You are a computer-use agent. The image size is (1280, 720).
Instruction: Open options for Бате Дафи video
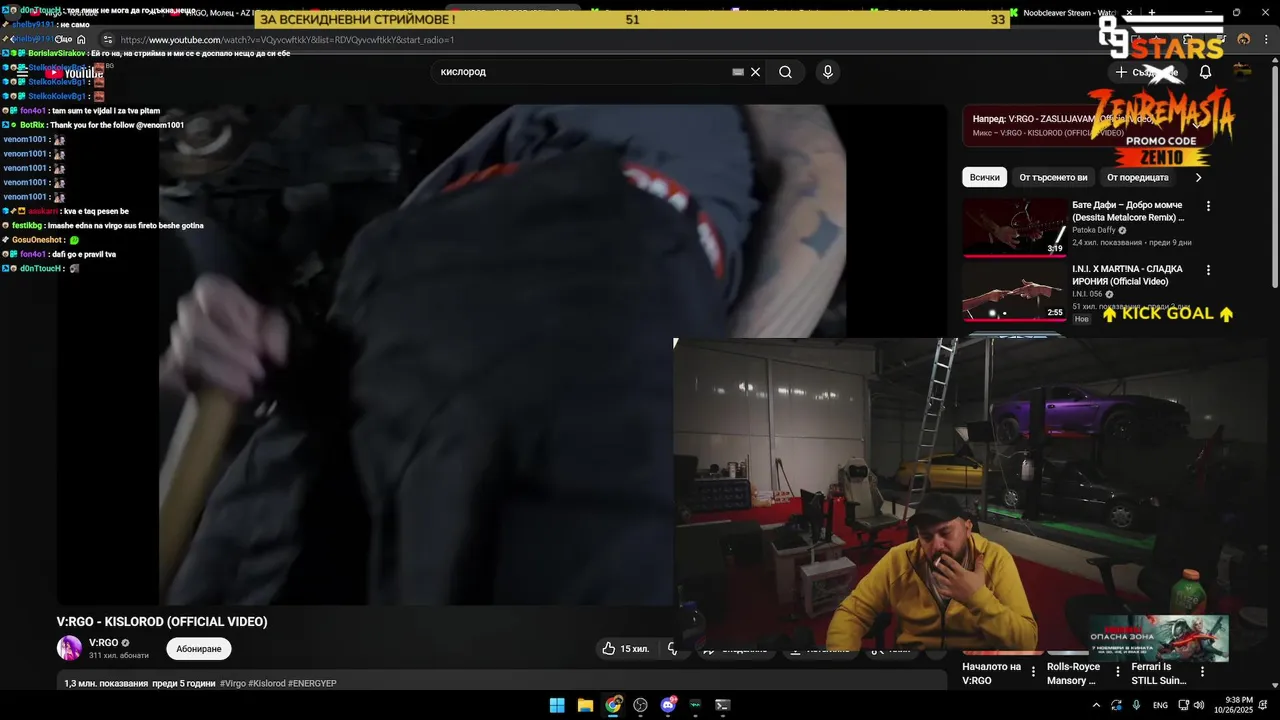[1208, 206]
